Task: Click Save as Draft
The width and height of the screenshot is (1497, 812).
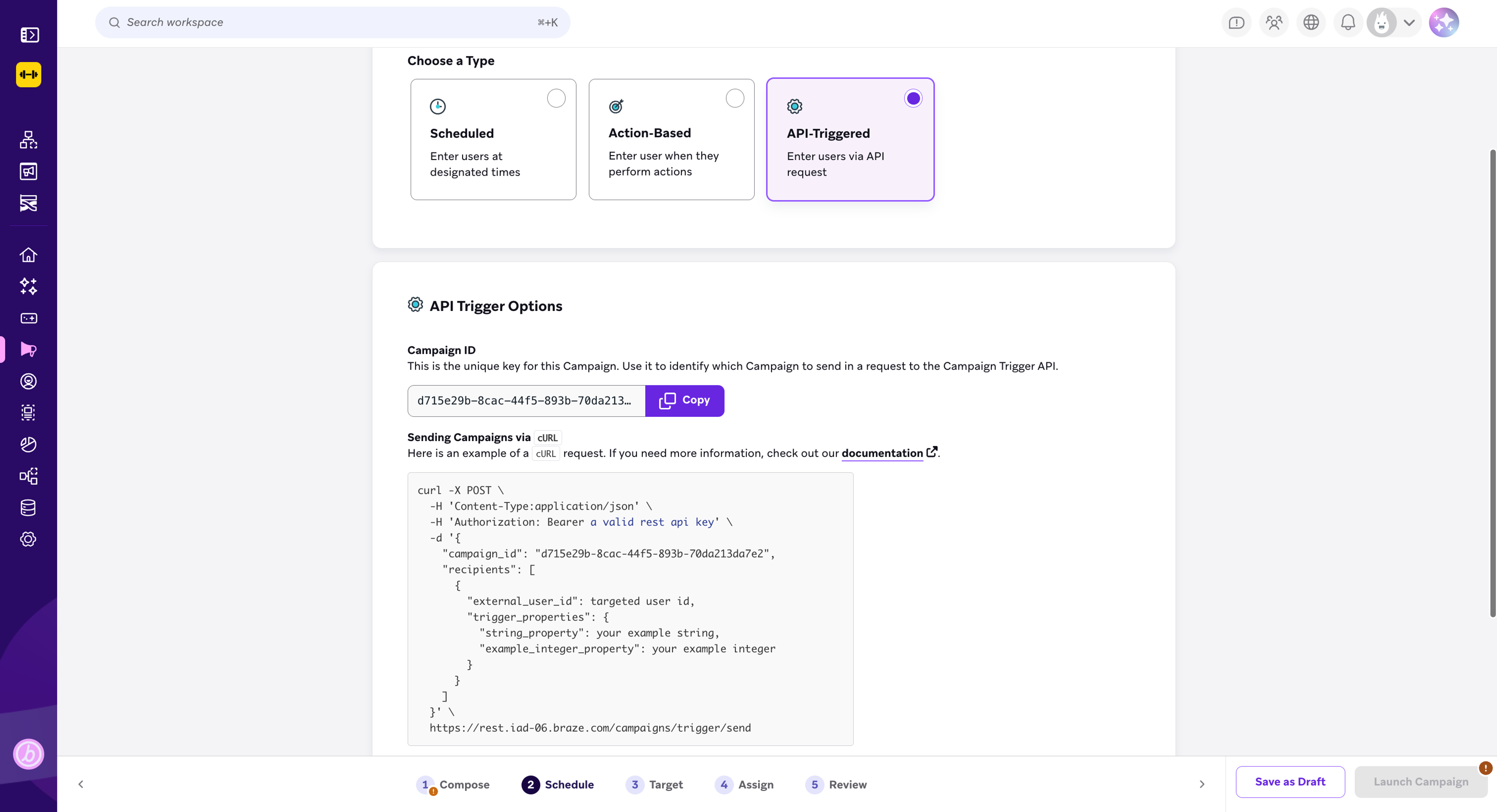Action: [x=1290, y=782]
